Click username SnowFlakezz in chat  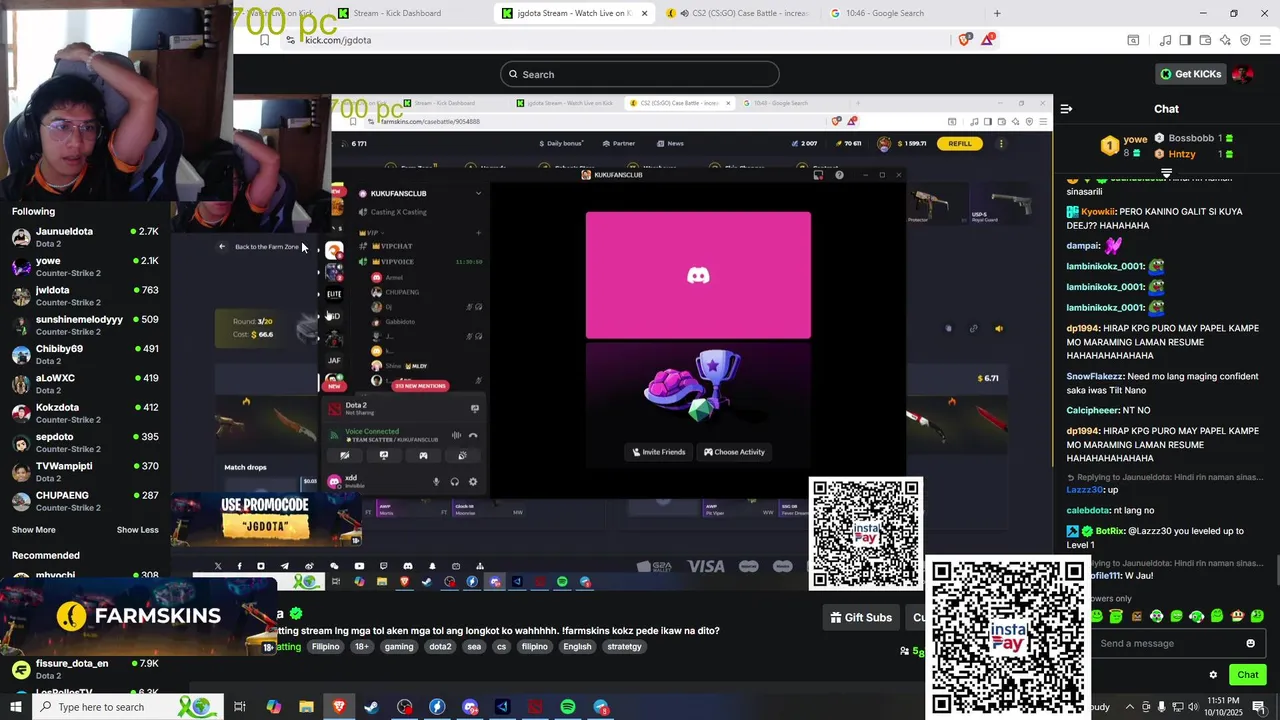tap(1095, 376)
